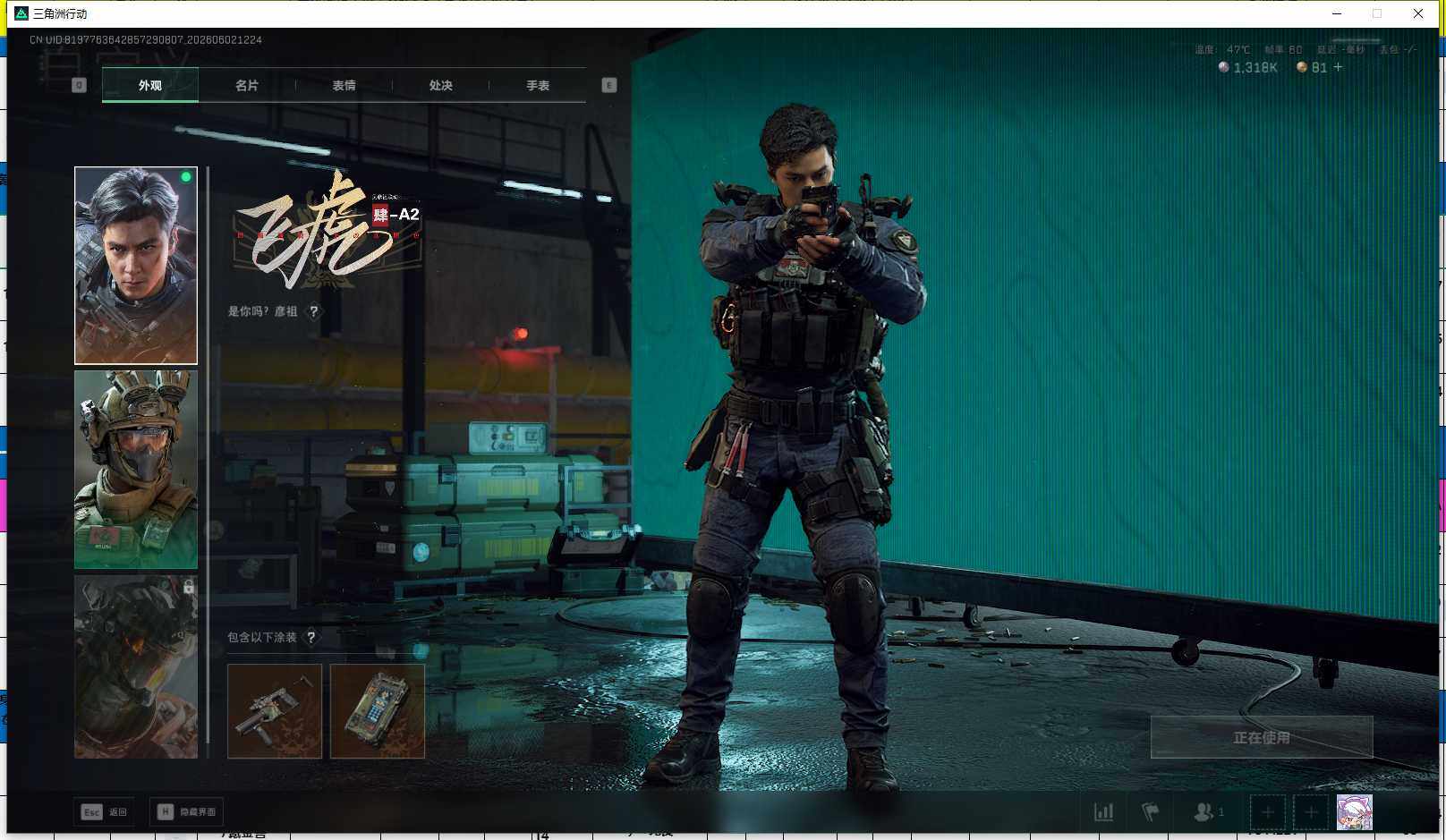Close the 三角洲行动 window

point(1418,13)
